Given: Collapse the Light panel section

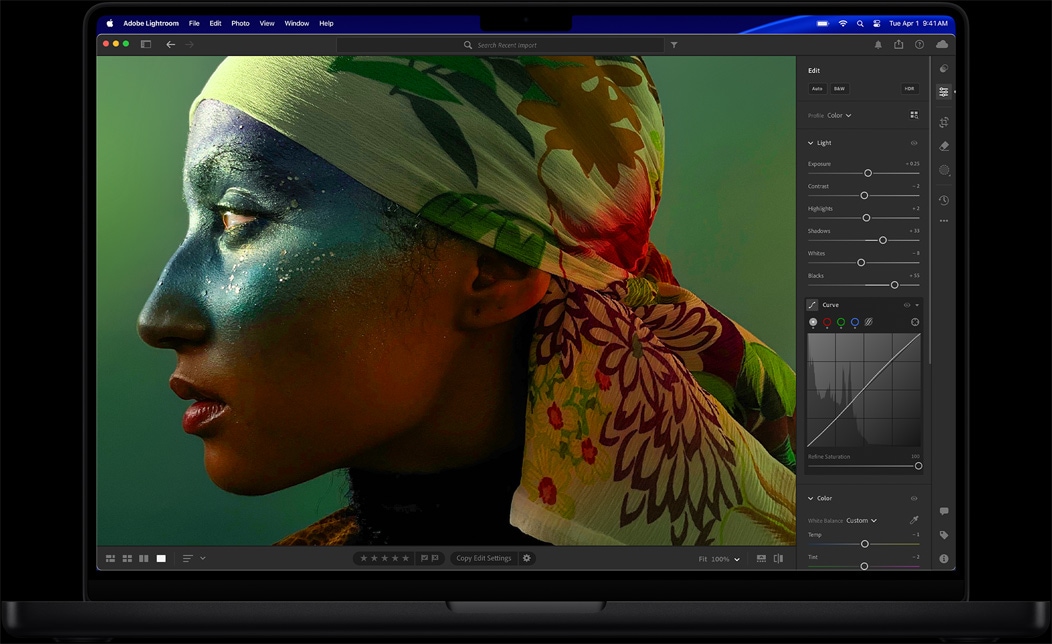Looking at the screenshot, I should [x=808, y=142].
